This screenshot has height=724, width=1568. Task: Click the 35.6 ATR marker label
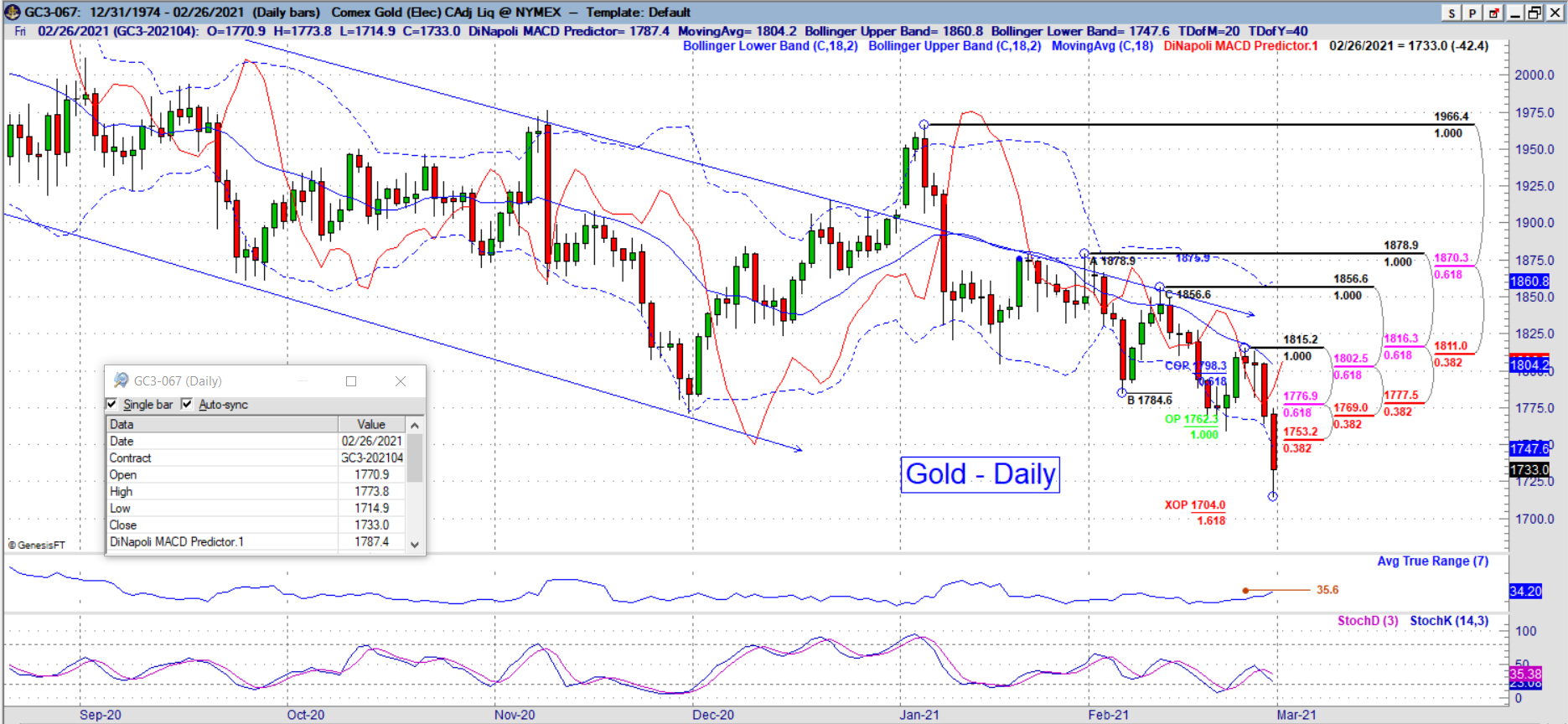pyautogui.click(x=1327, y=590)
